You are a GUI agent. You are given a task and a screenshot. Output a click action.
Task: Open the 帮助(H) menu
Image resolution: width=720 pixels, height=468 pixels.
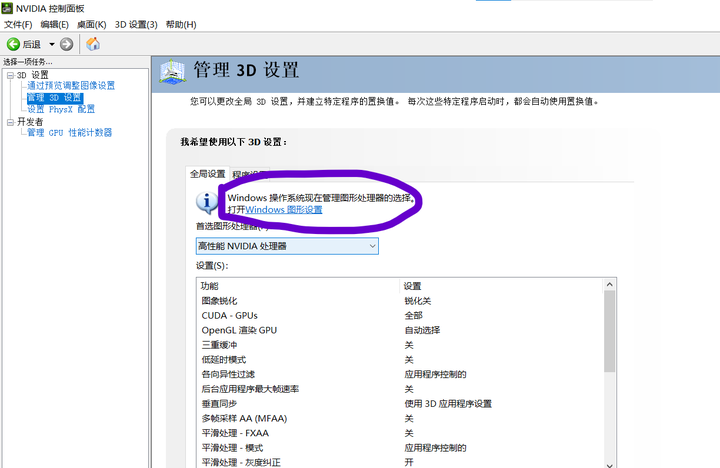[x=181, y=25]
